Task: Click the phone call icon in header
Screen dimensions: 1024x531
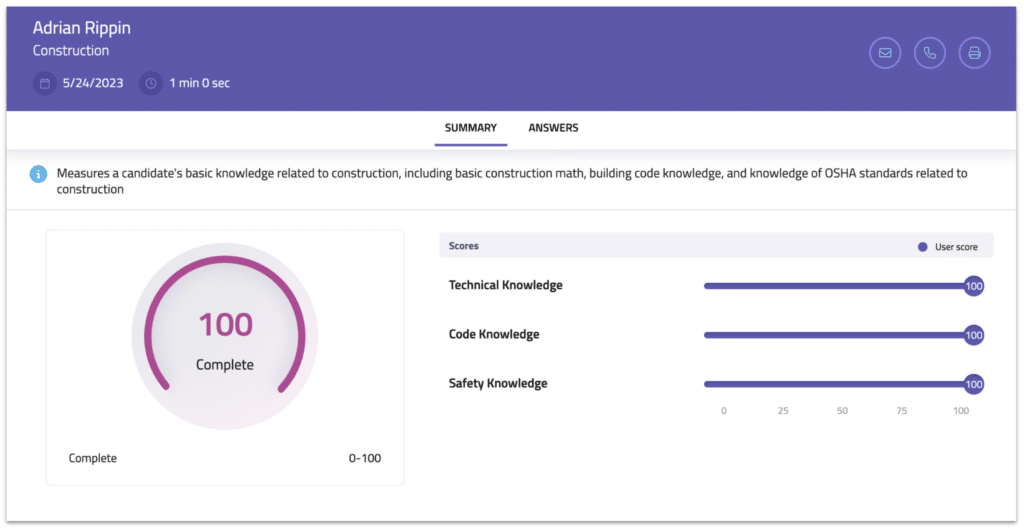Action: pos(929,53)
